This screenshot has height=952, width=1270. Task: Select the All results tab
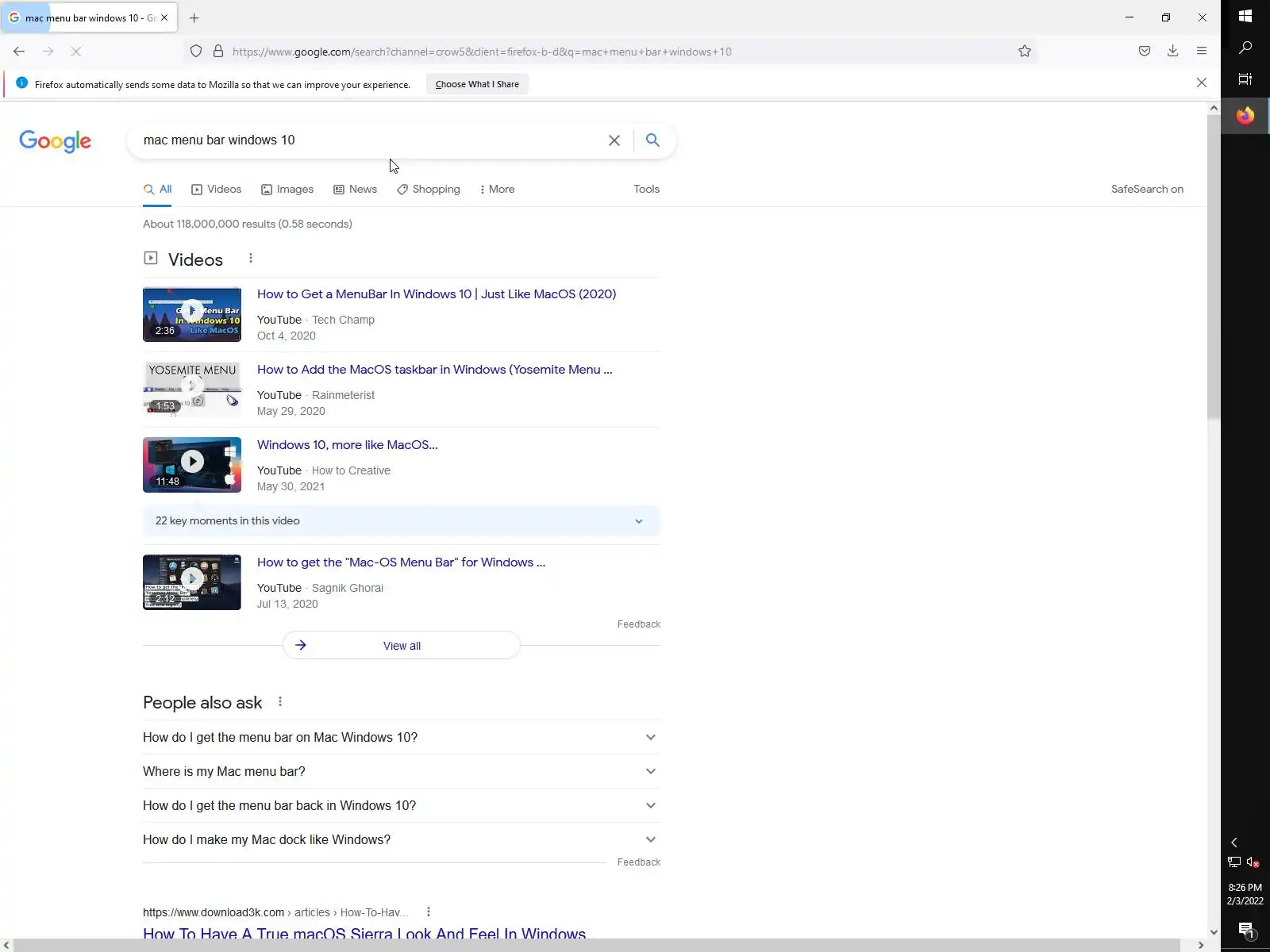(x=157, y=190)
